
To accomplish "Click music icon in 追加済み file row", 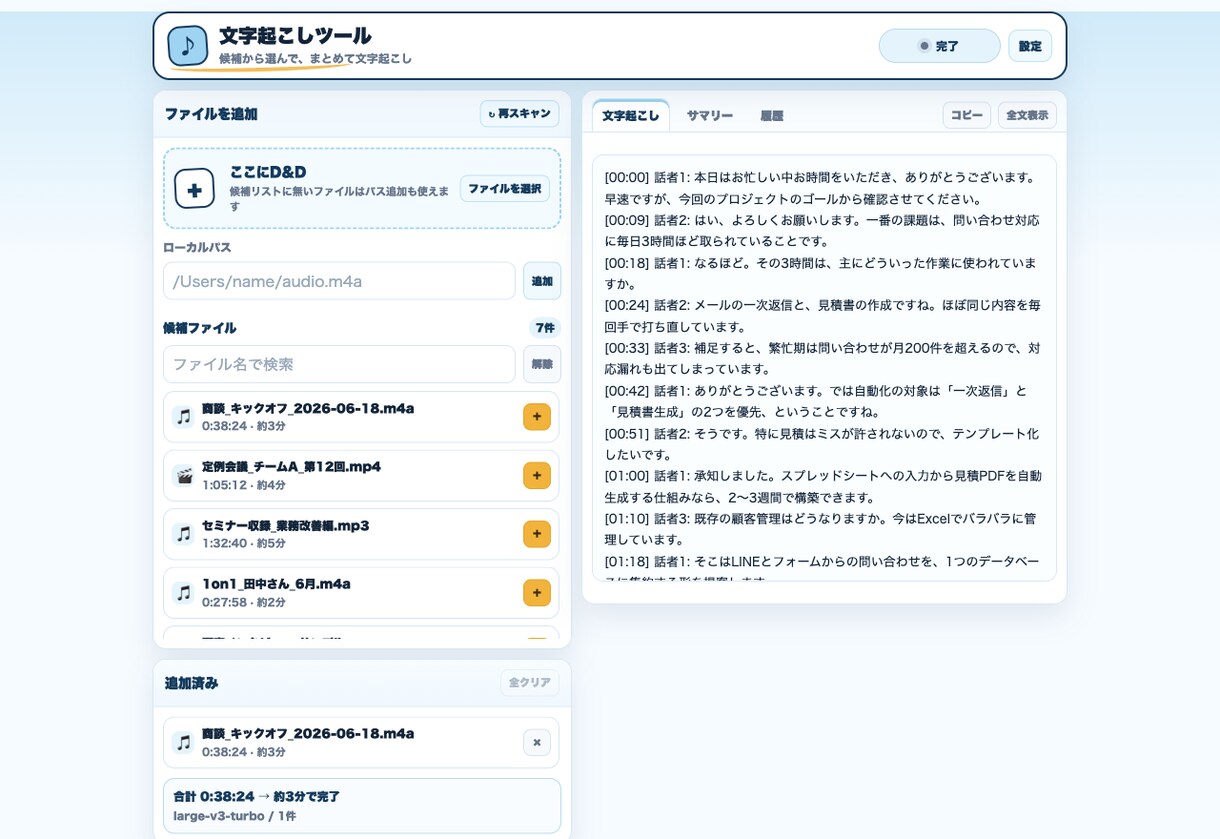I will tap(183, 742).
